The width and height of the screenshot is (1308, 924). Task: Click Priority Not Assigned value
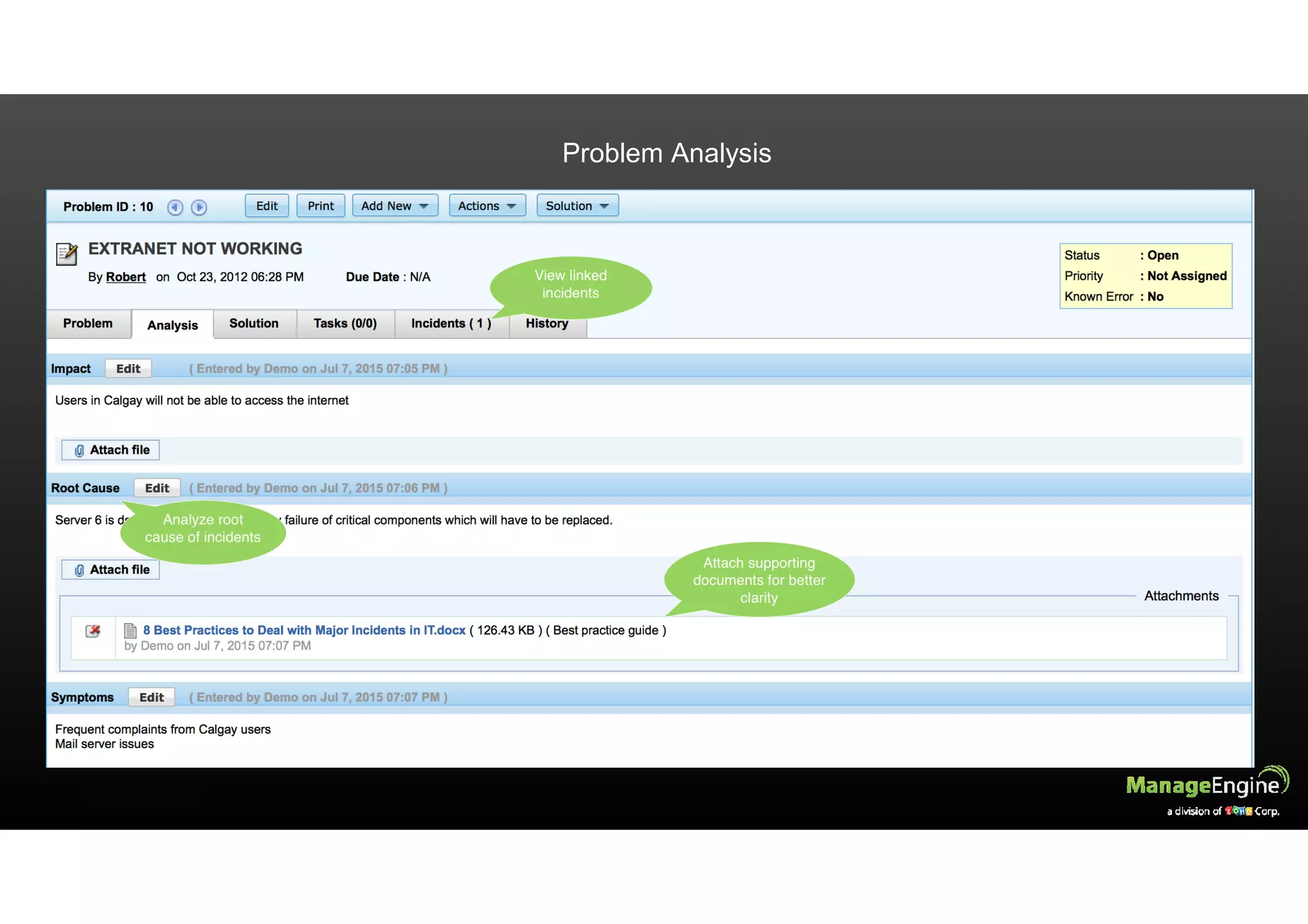(1187, 276)
